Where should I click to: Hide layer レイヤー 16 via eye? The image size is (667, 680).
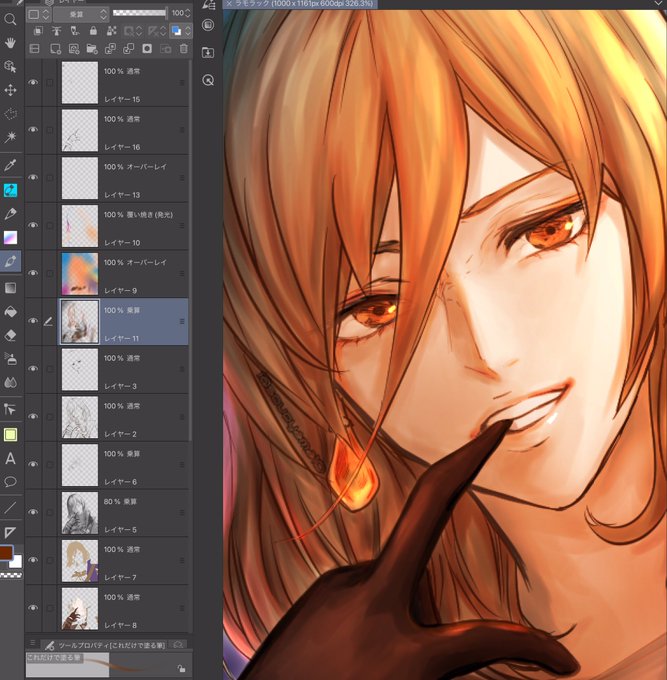(33, 130)
